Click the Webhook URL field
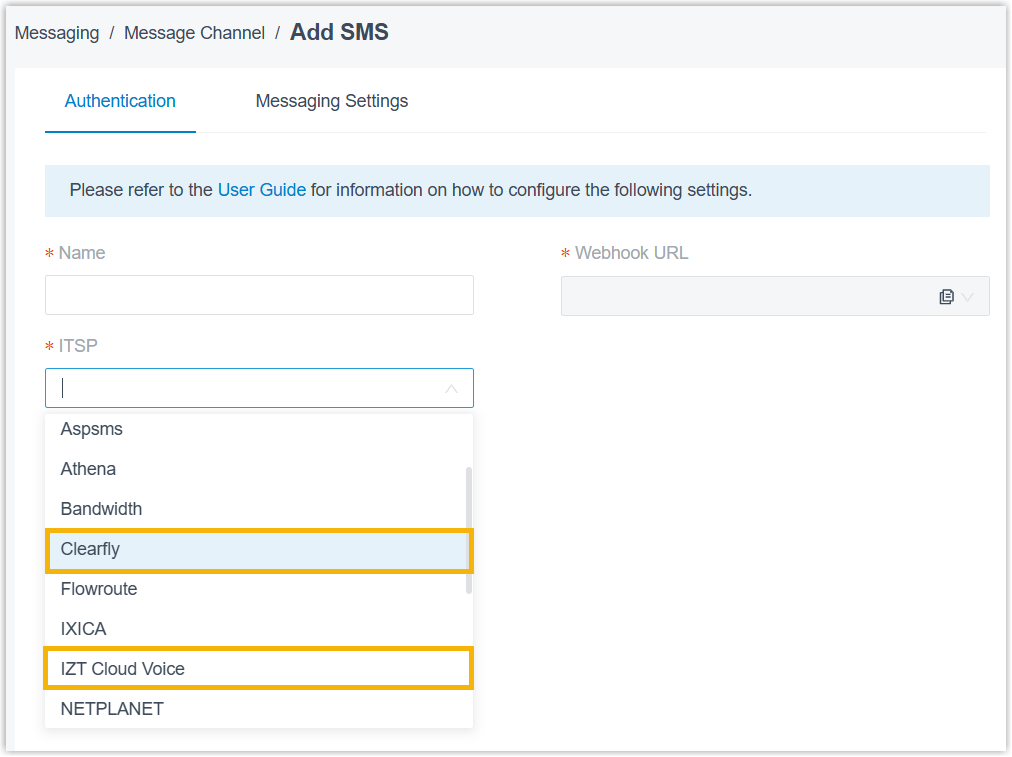1012x757 pixels. pos(775,296)
